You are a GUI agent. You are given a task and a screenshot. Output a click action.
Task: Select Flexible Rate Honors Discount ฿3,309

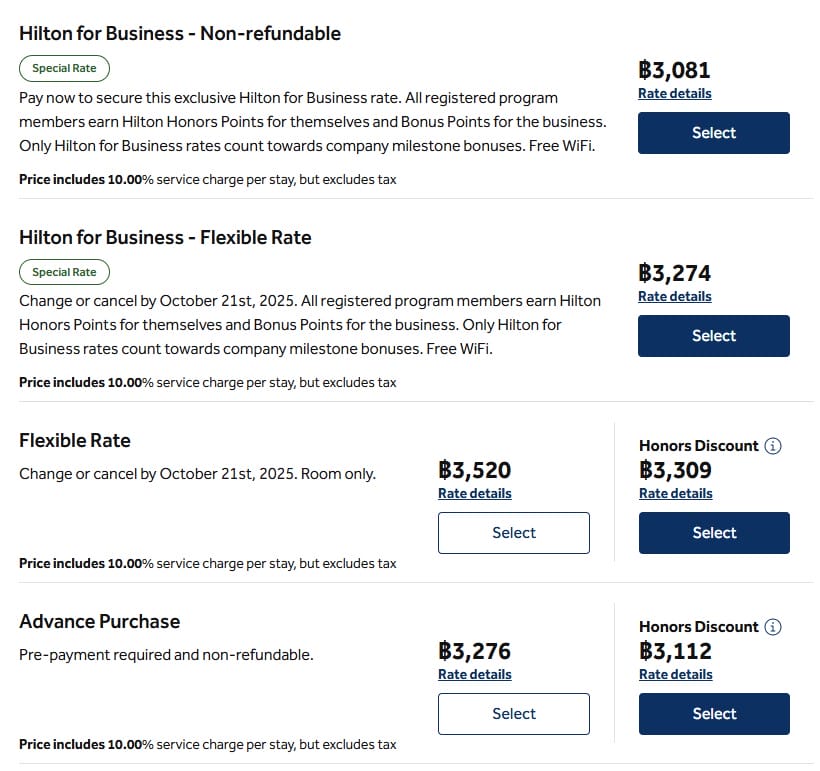(713, 533)
